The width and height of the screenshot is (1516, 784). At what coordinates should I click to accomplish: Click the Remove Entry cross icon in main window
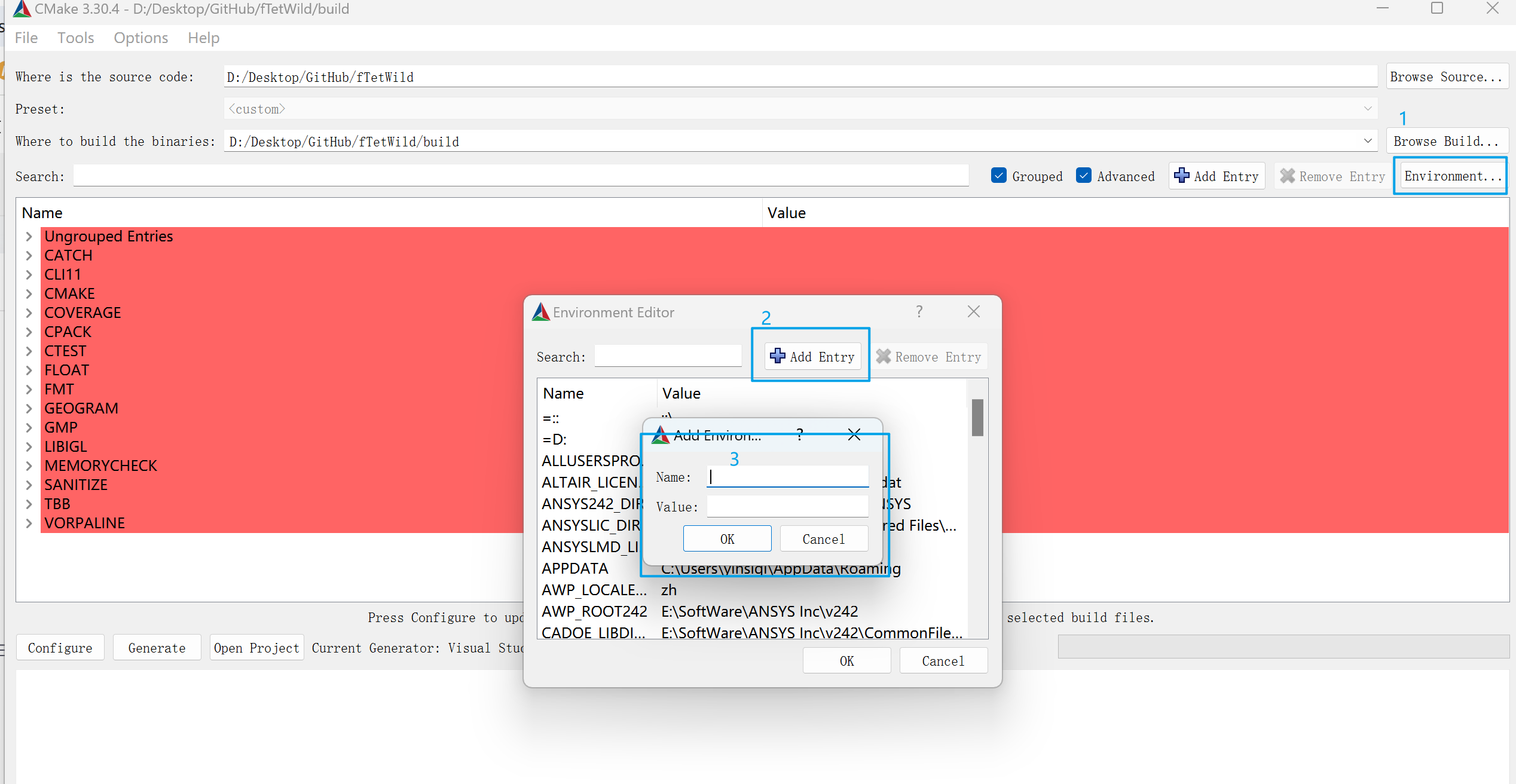pos(1287,176)
